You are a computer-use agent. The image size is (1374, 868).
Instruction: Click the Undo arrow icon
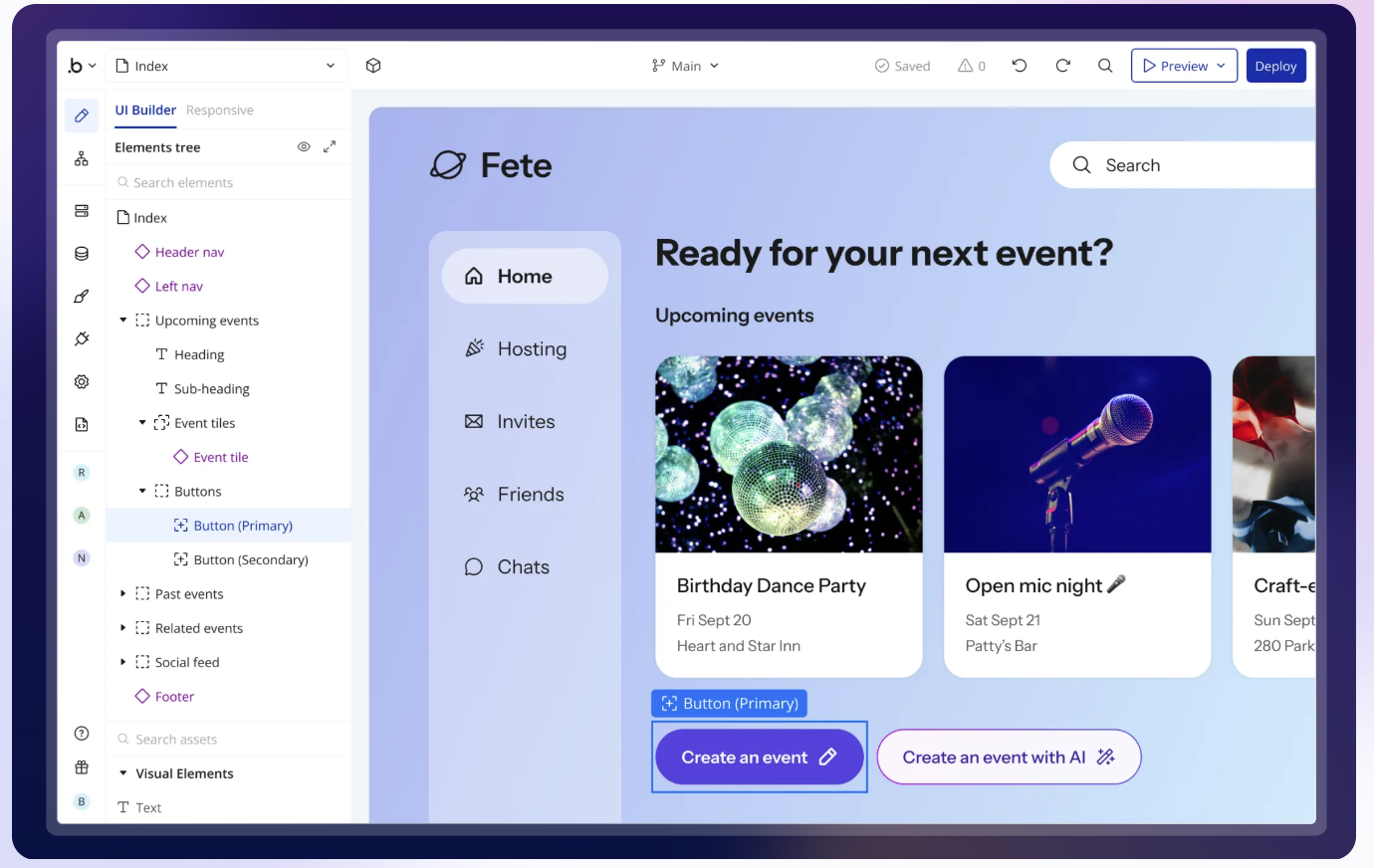(x=1020, y=66)
